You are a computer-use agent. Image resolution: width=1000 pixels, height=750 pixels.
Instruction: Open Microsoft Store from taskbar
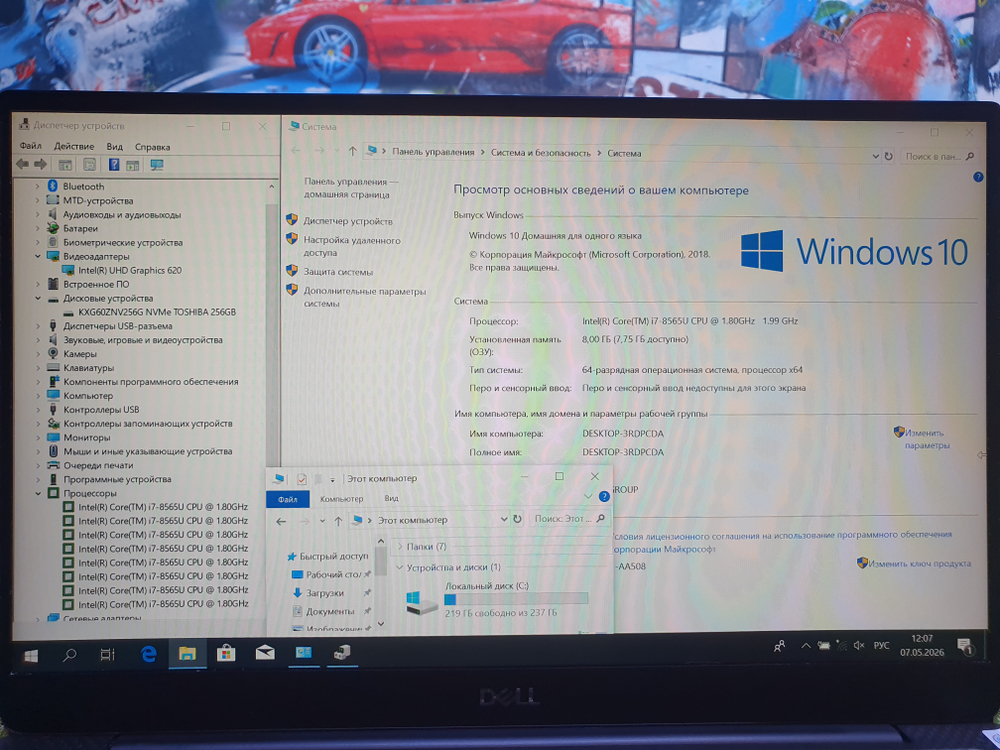226,653
